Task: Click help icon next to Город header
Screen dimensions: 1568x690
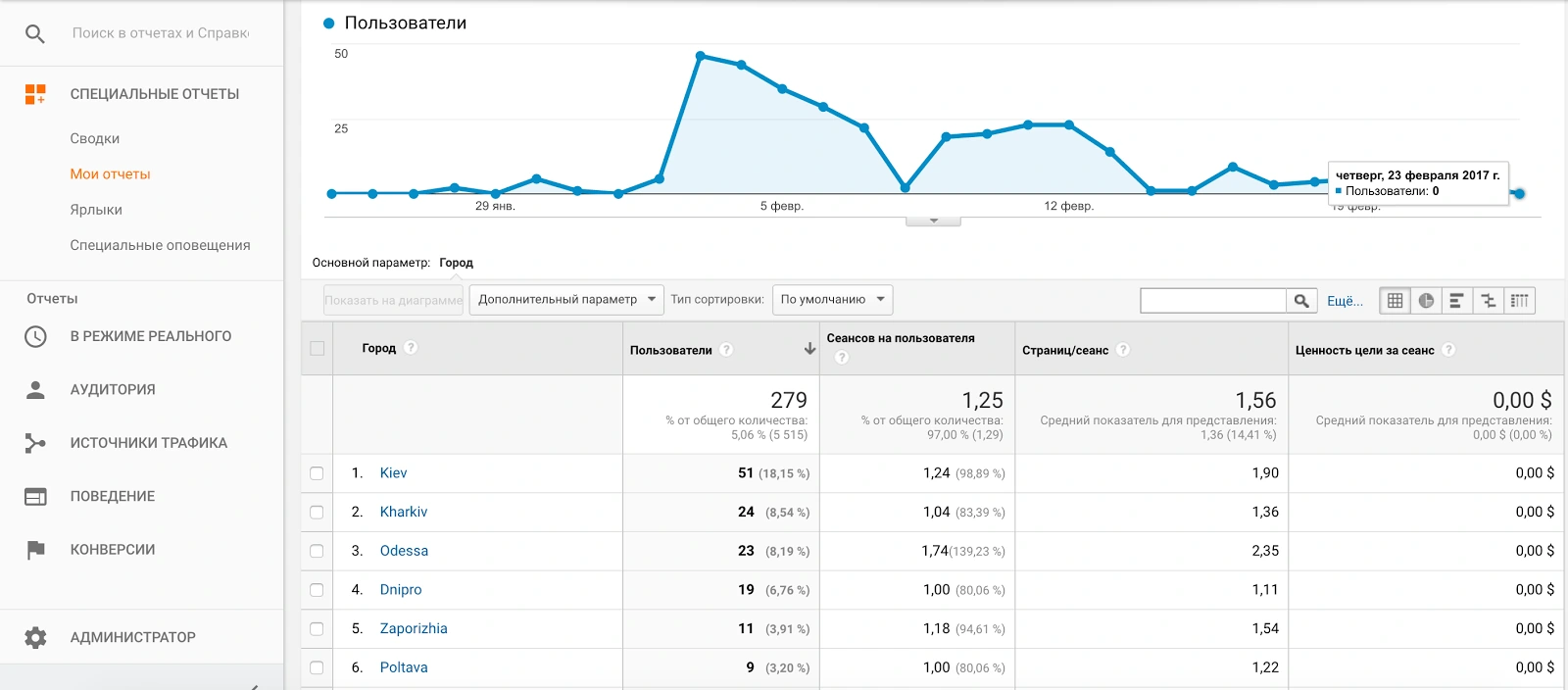Action: point(411,348)
